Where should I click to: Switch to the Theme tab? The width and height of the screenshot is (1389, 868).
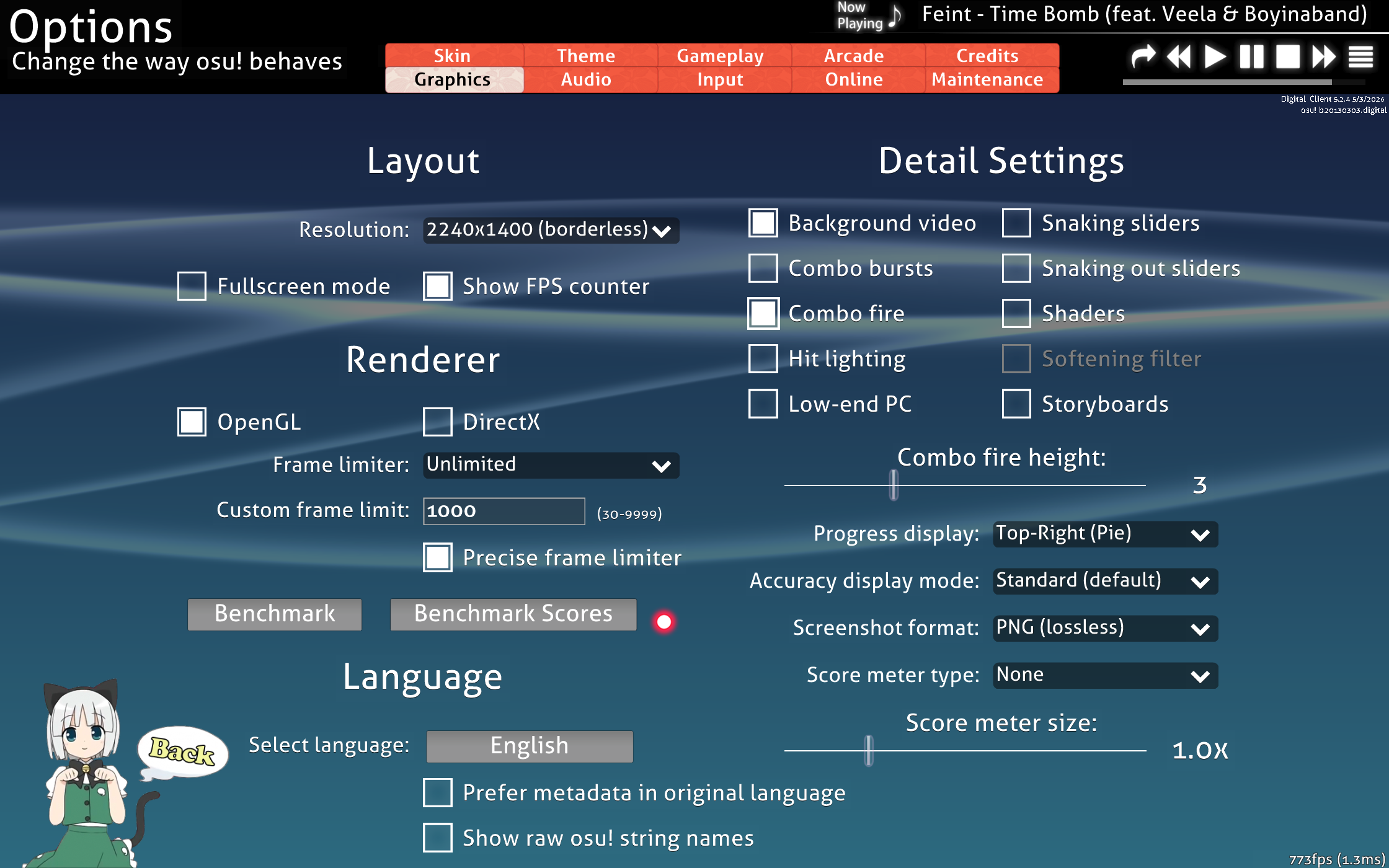pos(586,56)
